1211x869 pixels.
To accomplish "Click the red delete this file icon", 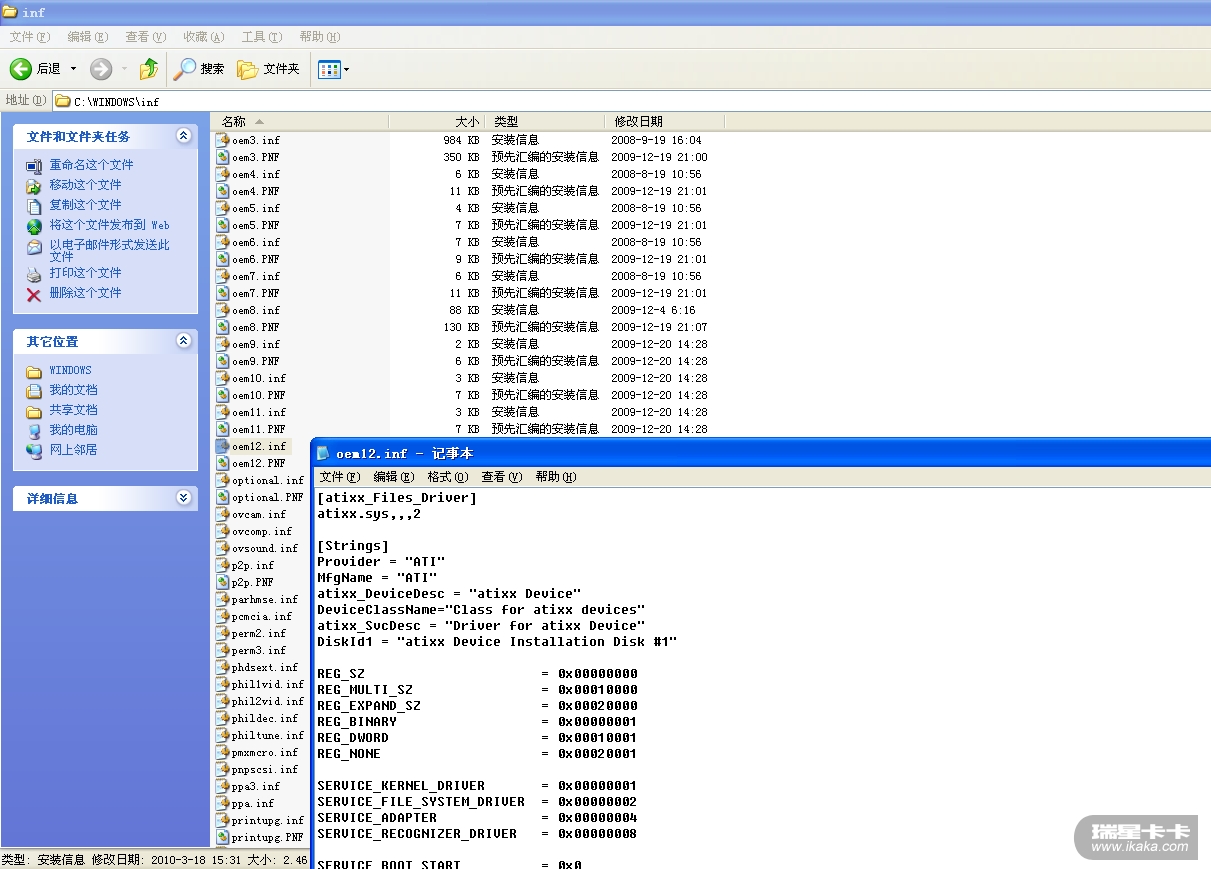I will (x=34, y=293).
